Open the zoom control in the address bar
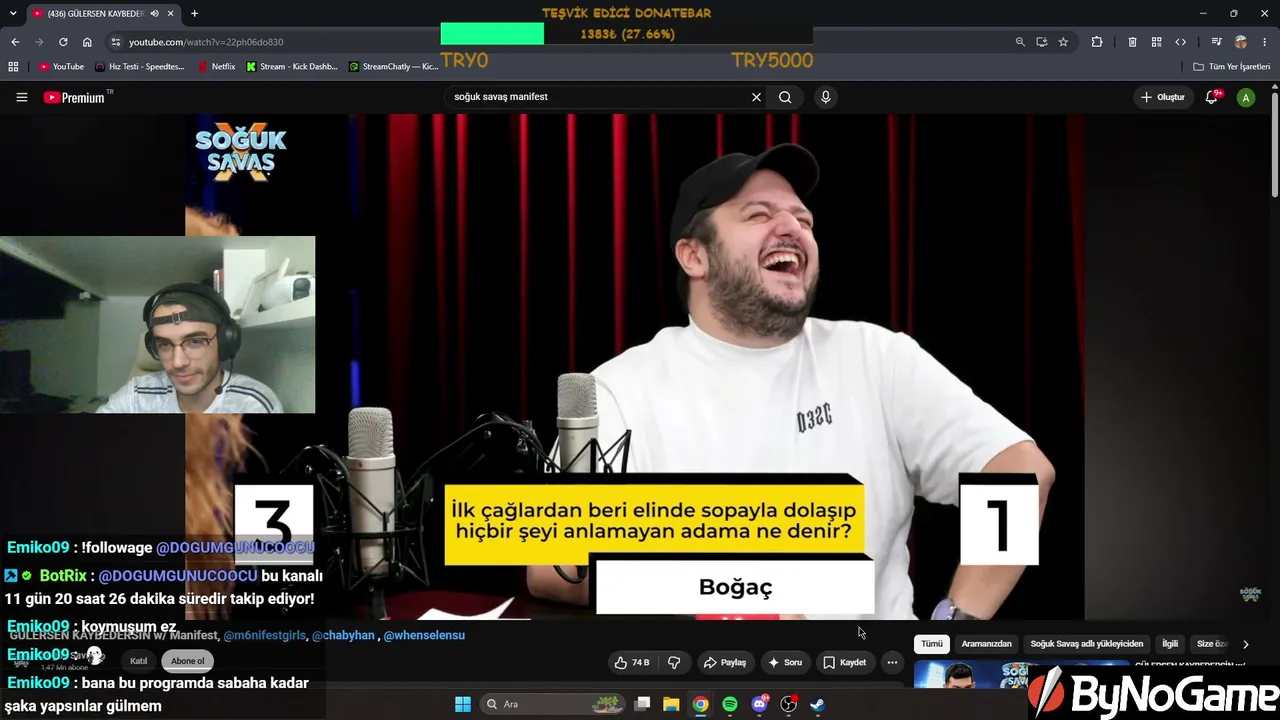This screenshot has width=1280, height=720. tap(1020, 42)
